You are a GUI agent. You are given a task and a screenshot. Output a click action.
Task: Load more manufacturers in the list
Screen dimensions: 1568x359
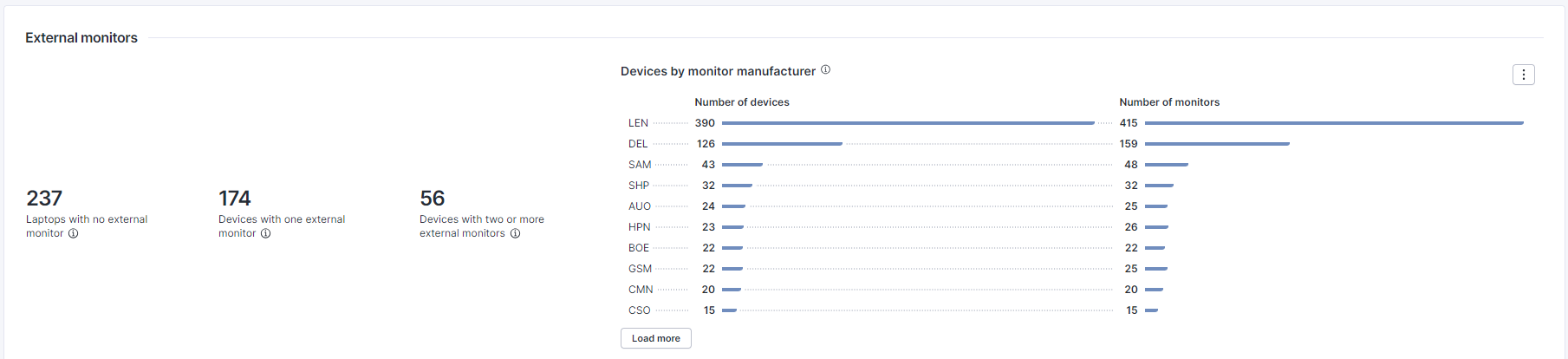click(655, 338)
